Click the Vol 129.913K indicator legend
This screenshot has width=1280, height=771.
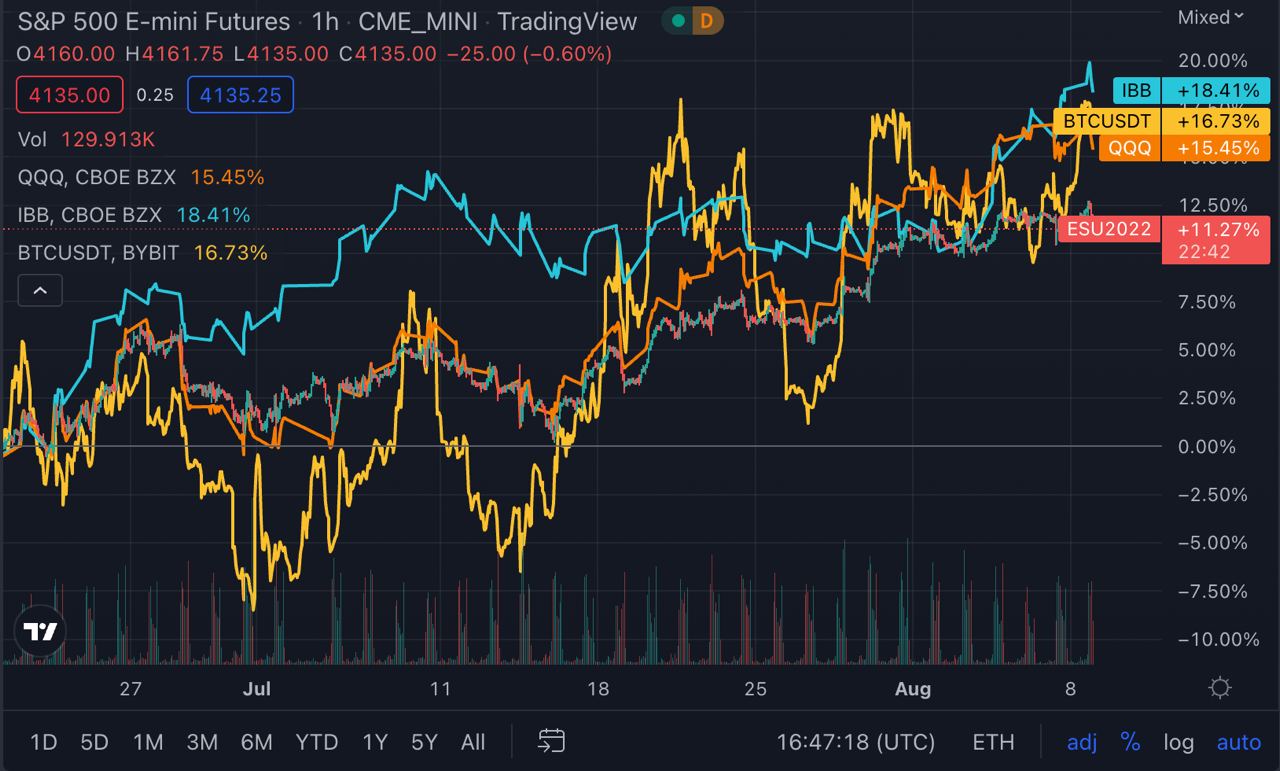pos(86,139)
